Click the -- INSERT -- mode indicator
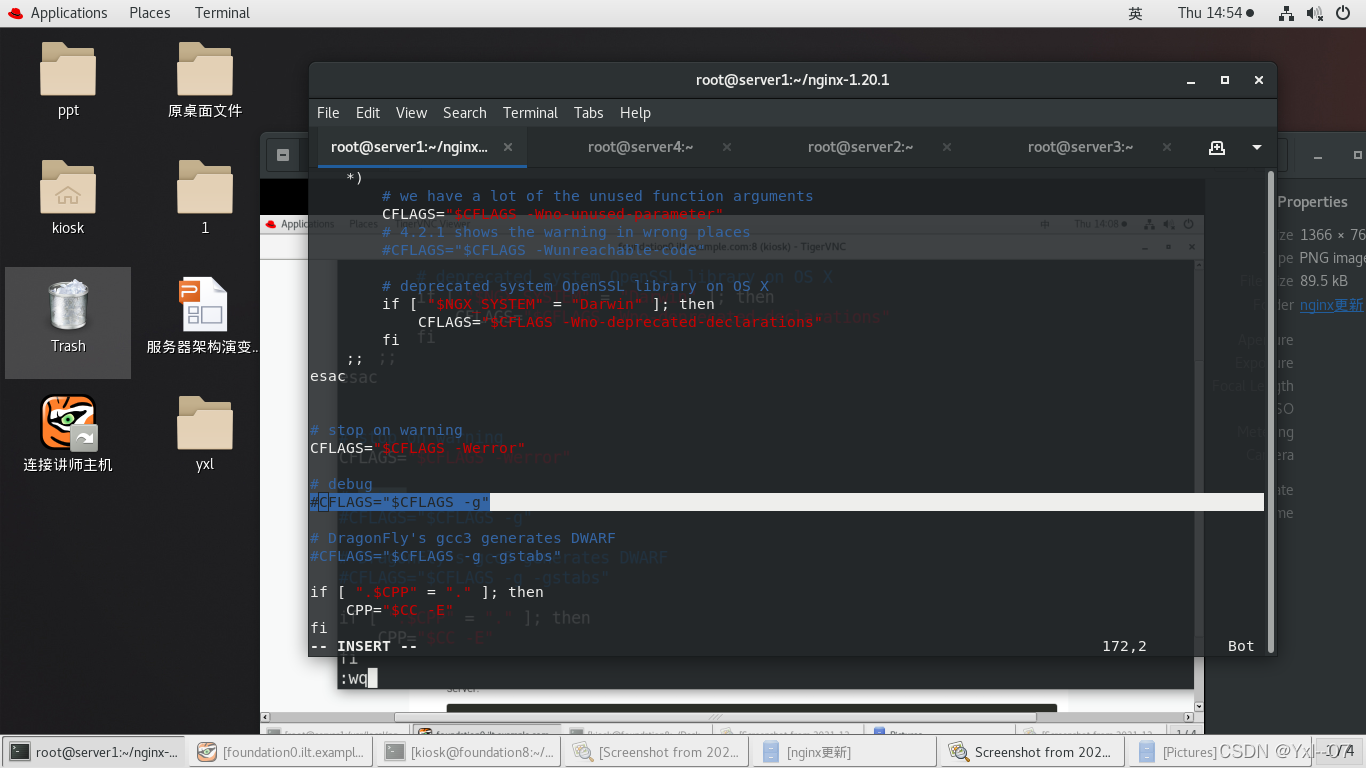The width and height of the screenshot is (1366, 768). (x=363, y=646)
